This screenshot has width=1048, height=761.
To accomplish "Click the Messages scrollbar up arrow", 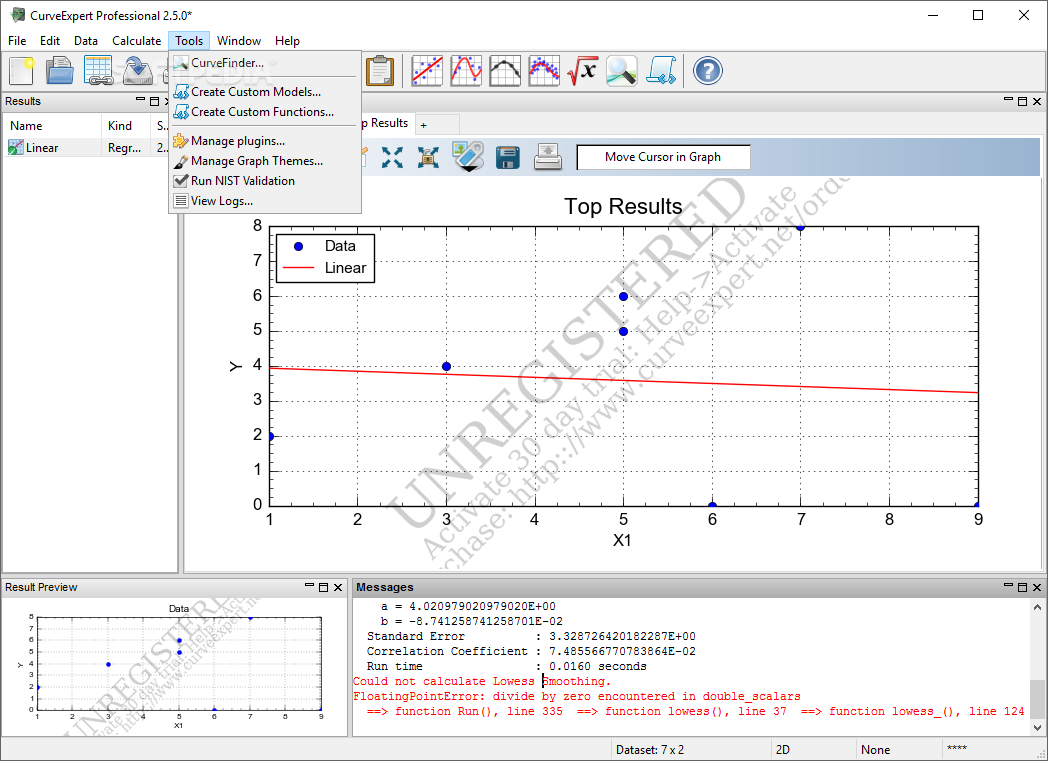I will click(1037, 607).
